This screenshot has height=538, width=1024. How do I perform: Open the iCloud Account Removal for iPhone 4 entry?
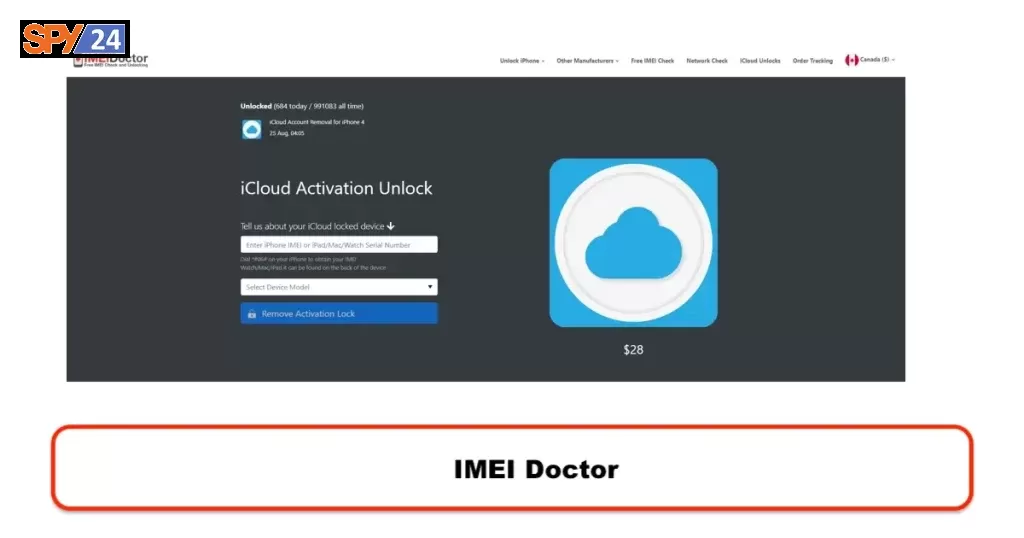coord(317,122)
